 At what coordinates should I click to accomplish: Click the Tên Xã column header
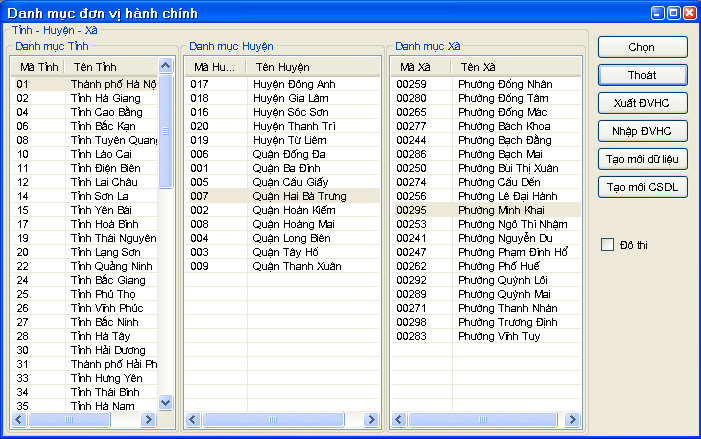tap(516, 67)
